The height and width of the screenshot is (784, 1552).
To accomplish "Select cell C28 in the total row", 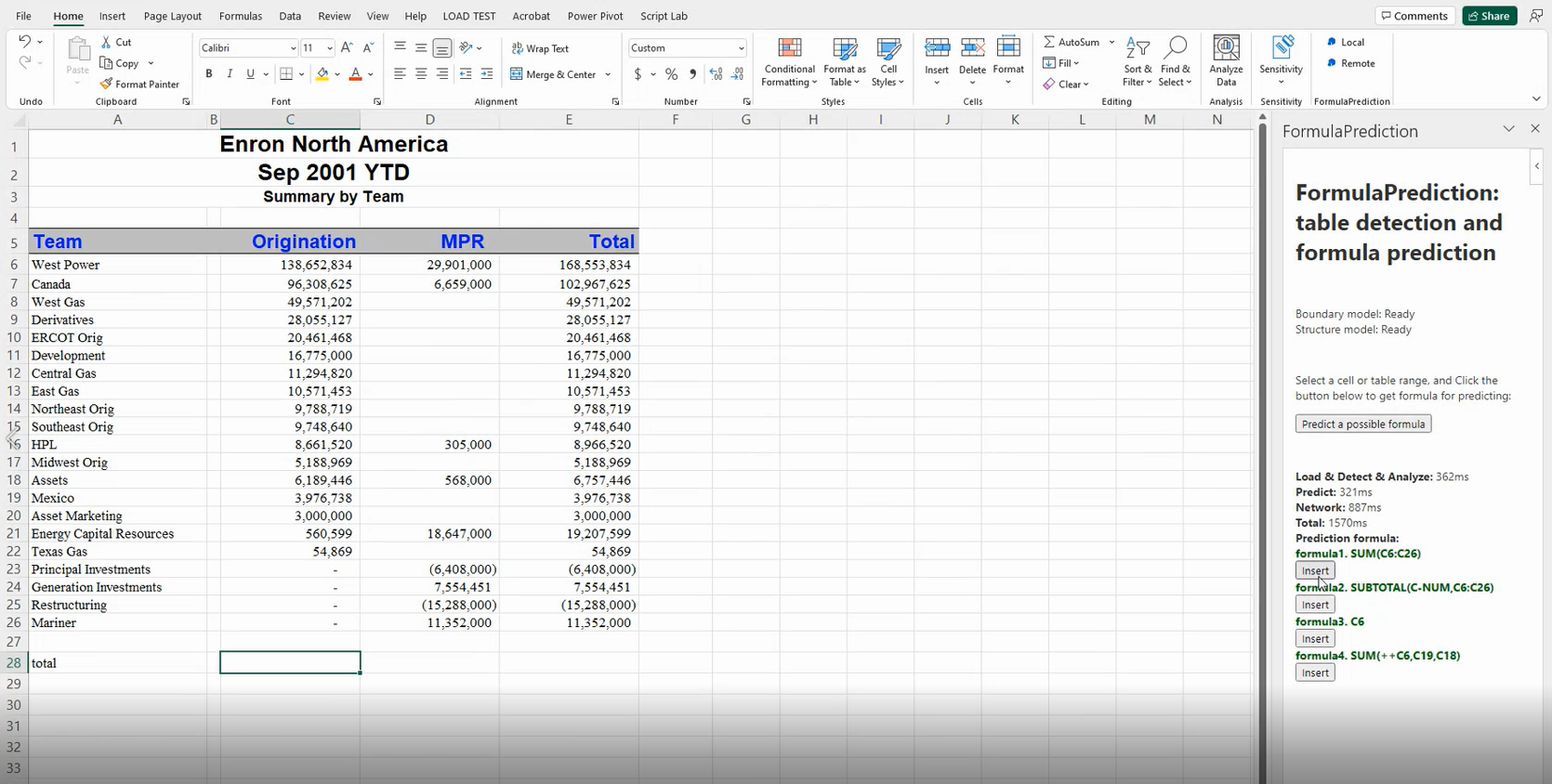I will click(290, 662).
